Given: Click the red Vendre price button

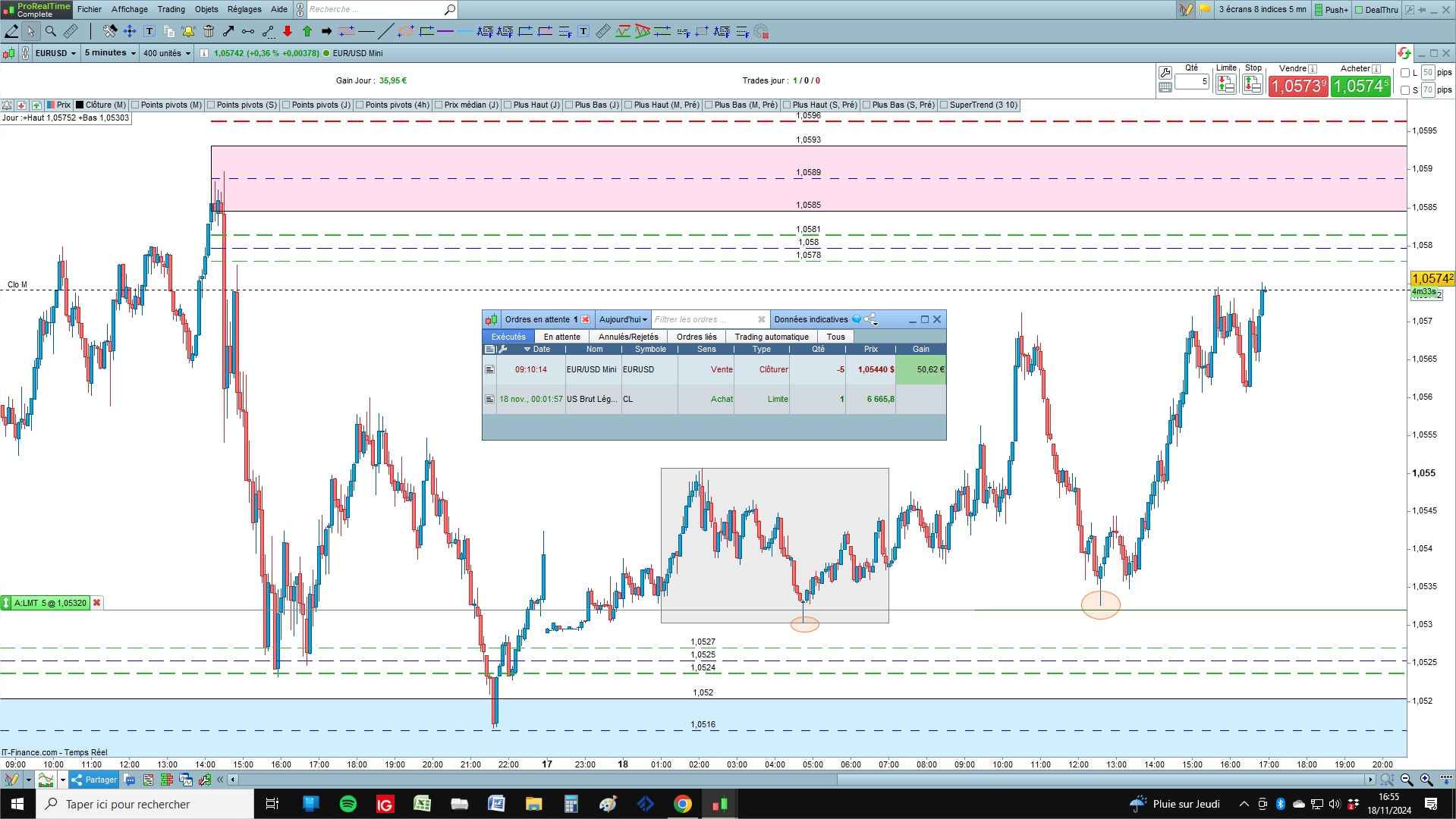Looking at the screenshot, I should click(1298, 86).
